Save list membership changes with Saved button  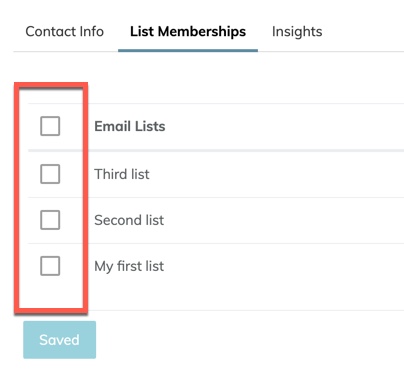60,340
